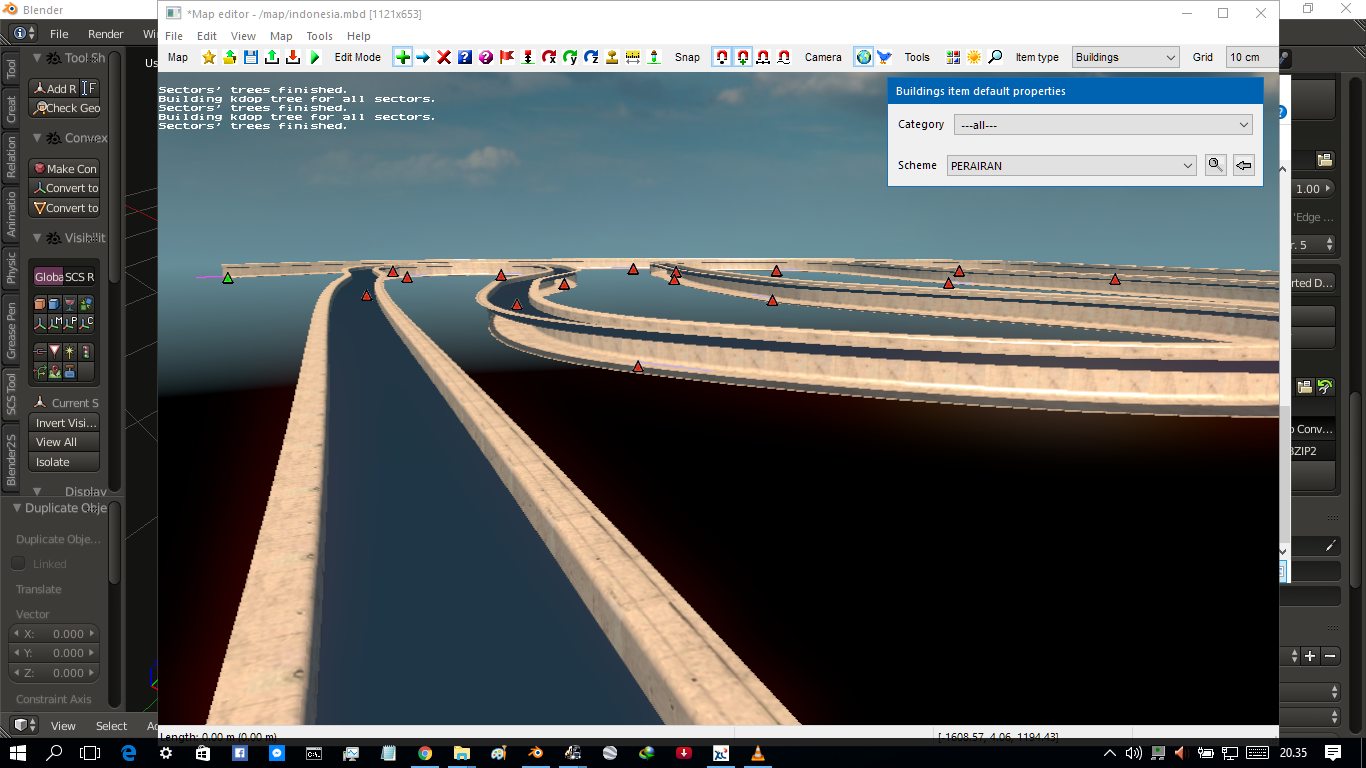Toggle the Linked checkbox in Duplicate Objects
1366x768 pixels.
point(17,563)
